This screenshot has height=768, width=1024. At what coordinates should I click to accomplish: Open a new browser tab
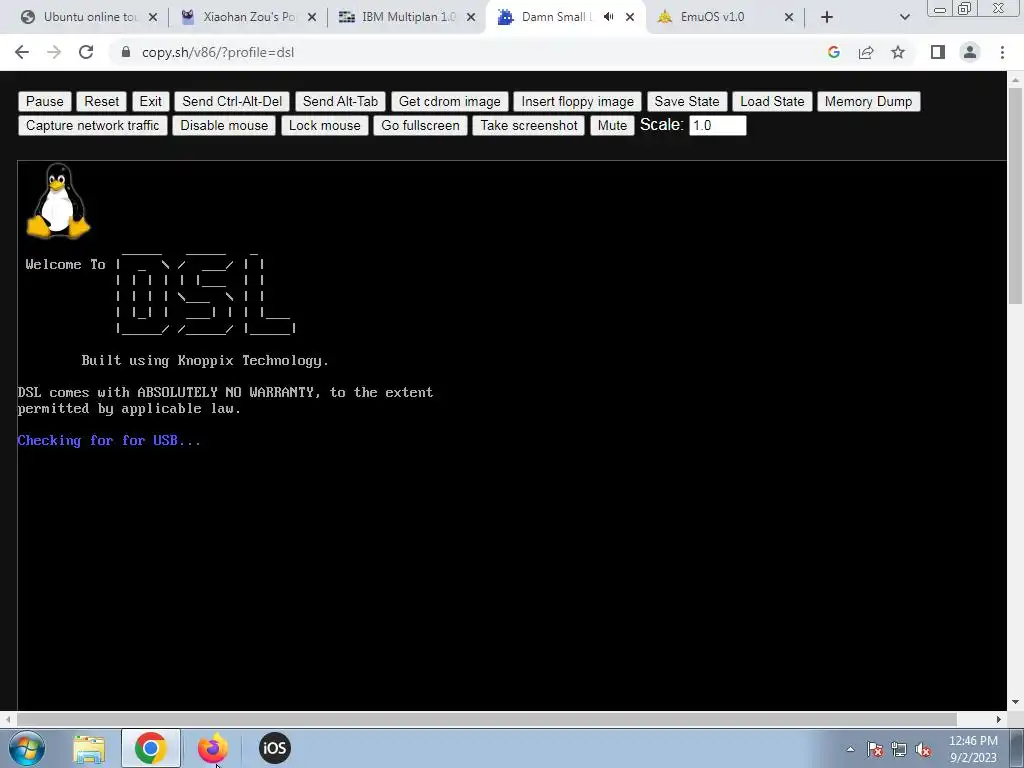coord(827,18)
